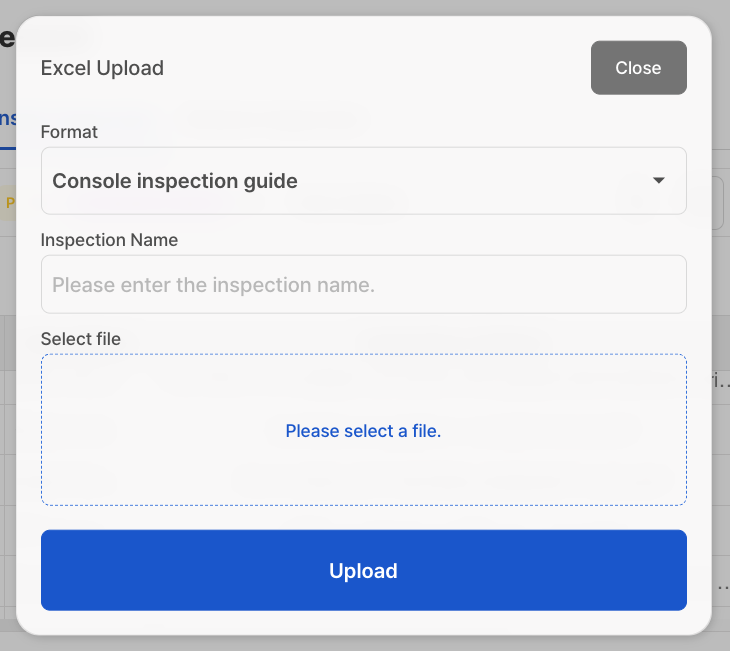Viewport: 730px width, 651px height.
Task: Click the dimmed backdrop below the dialog
Action: (363, 643)
